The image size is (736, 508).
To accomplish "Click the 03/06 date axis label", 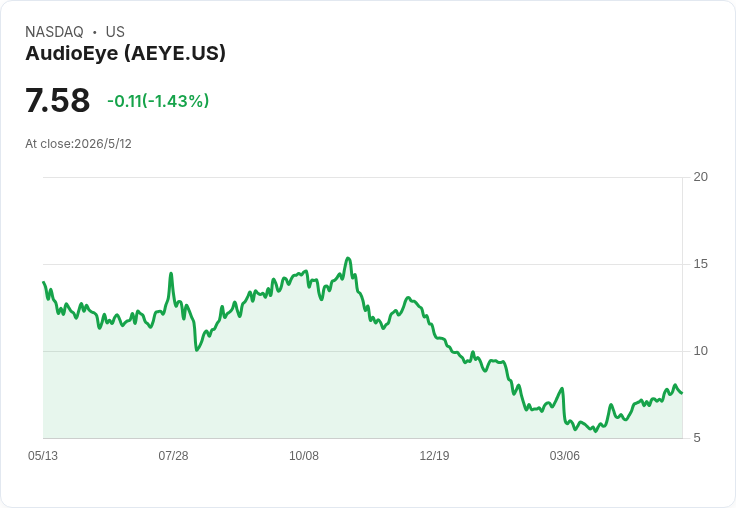I will [565, 455].
